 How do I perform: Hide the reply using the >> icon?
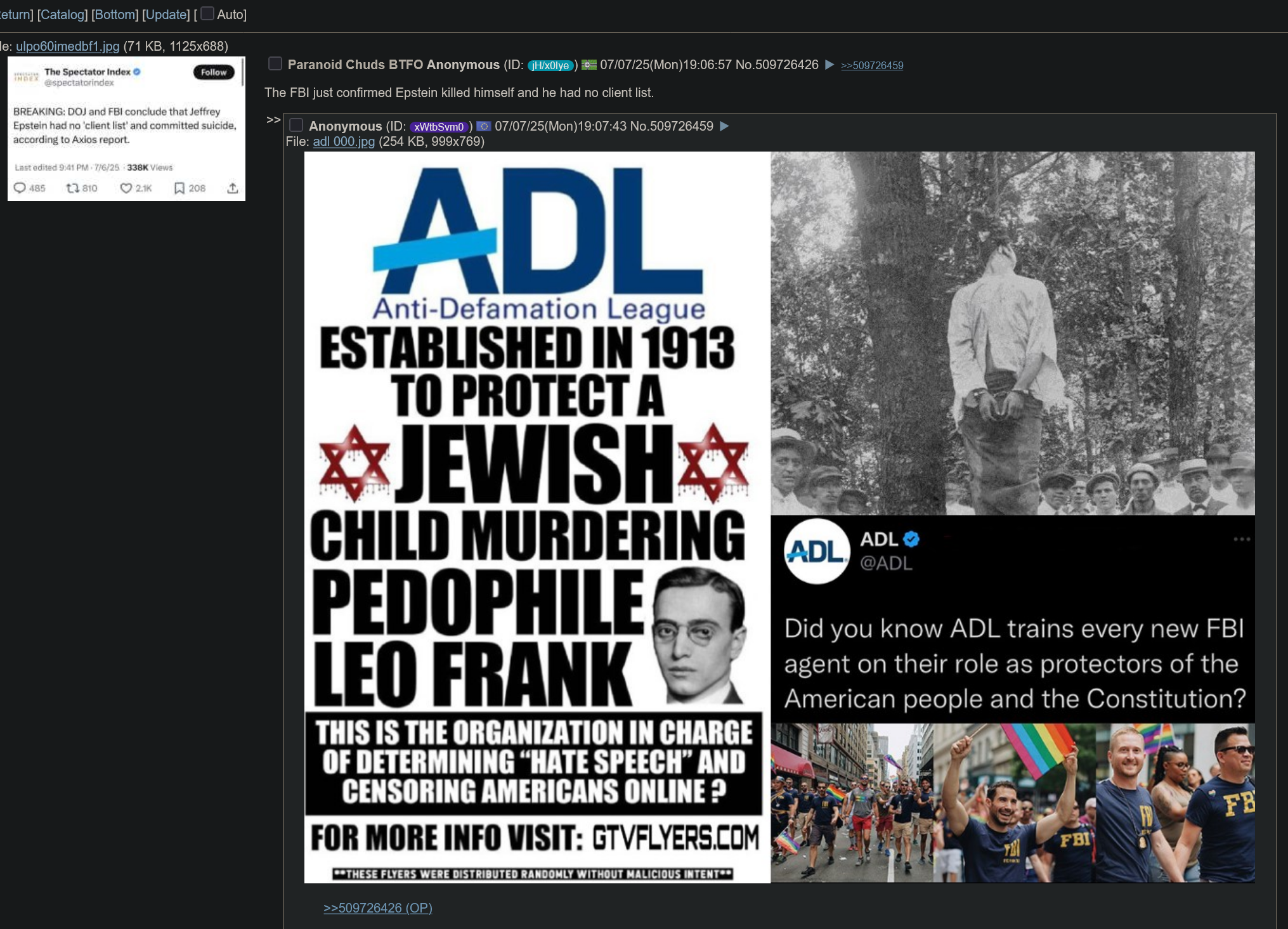click(x=273, y=119)
